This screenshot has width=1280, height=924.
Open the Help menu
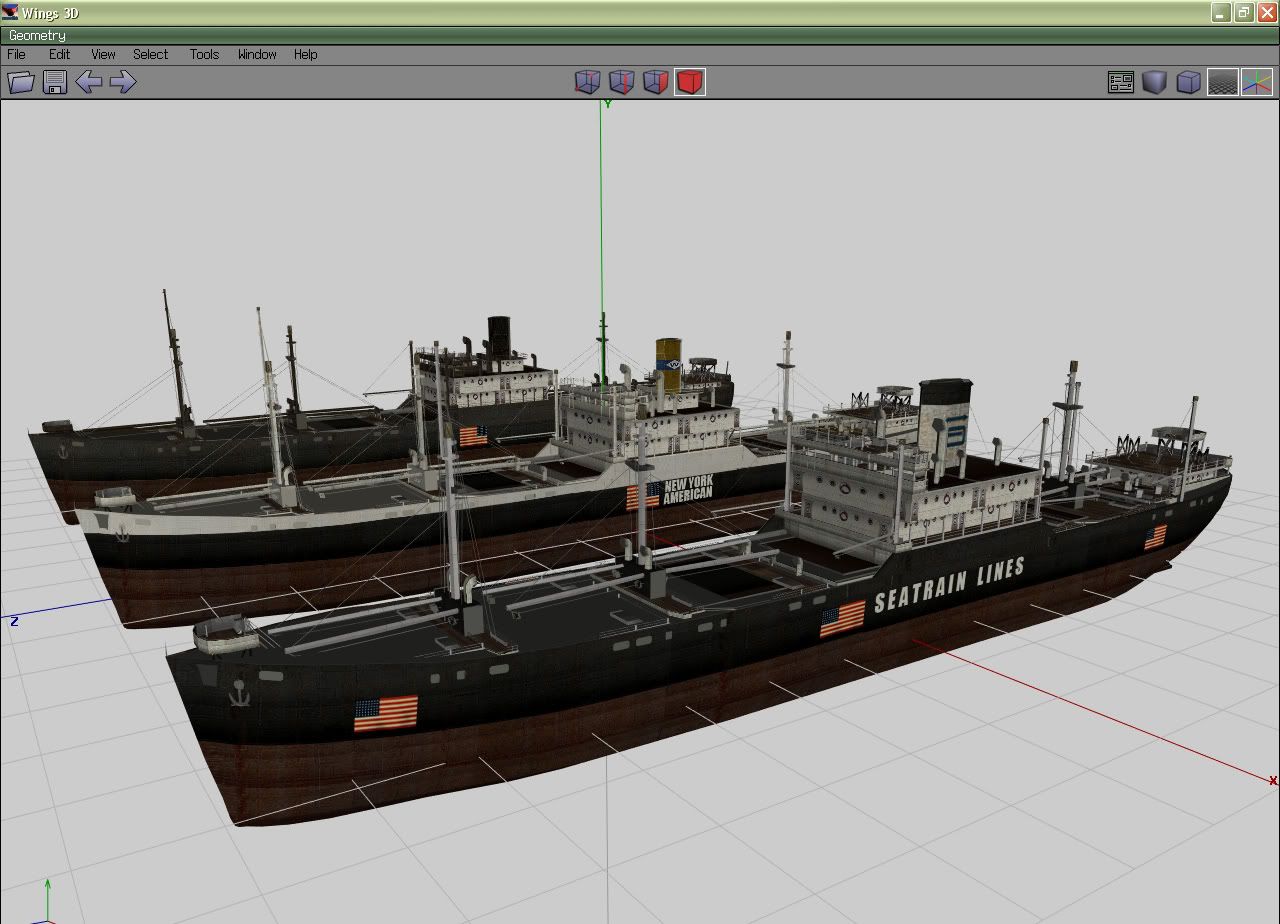[306, 54]
